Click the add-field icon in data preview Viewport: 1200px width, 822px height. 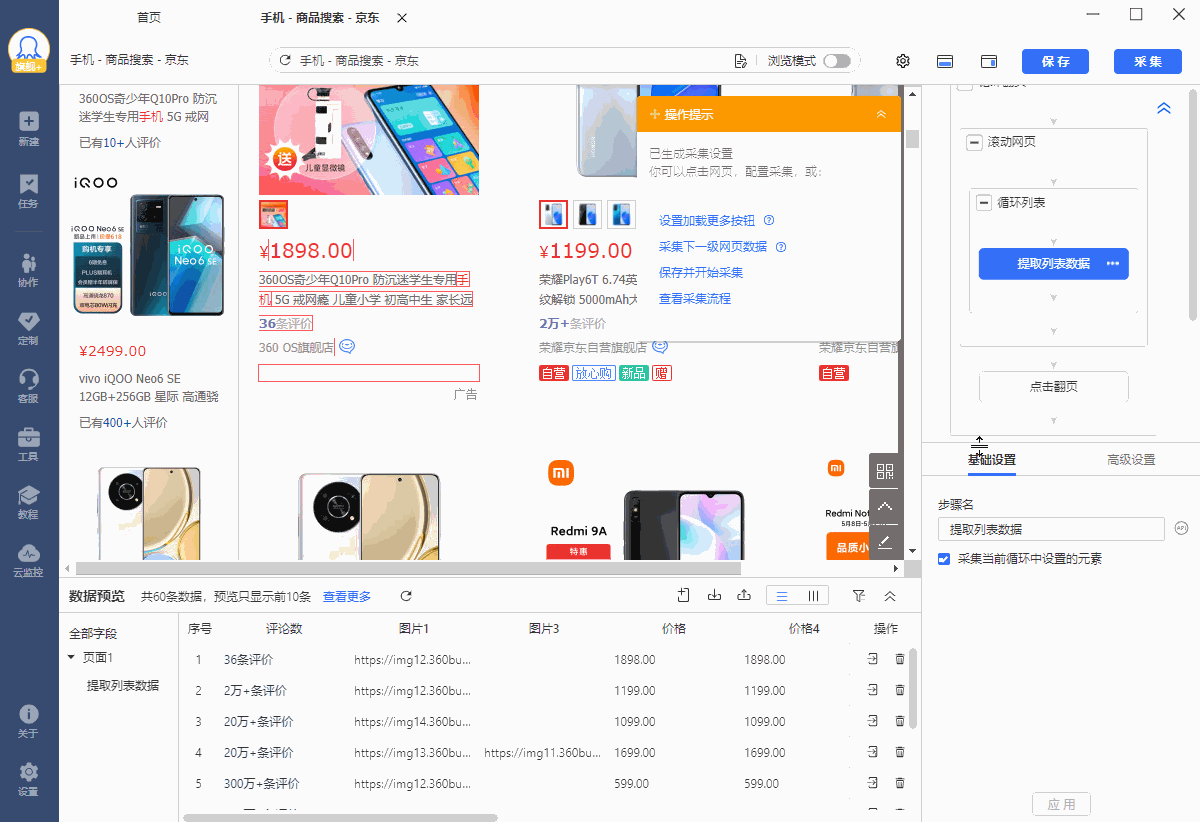[x=684, y=596]
